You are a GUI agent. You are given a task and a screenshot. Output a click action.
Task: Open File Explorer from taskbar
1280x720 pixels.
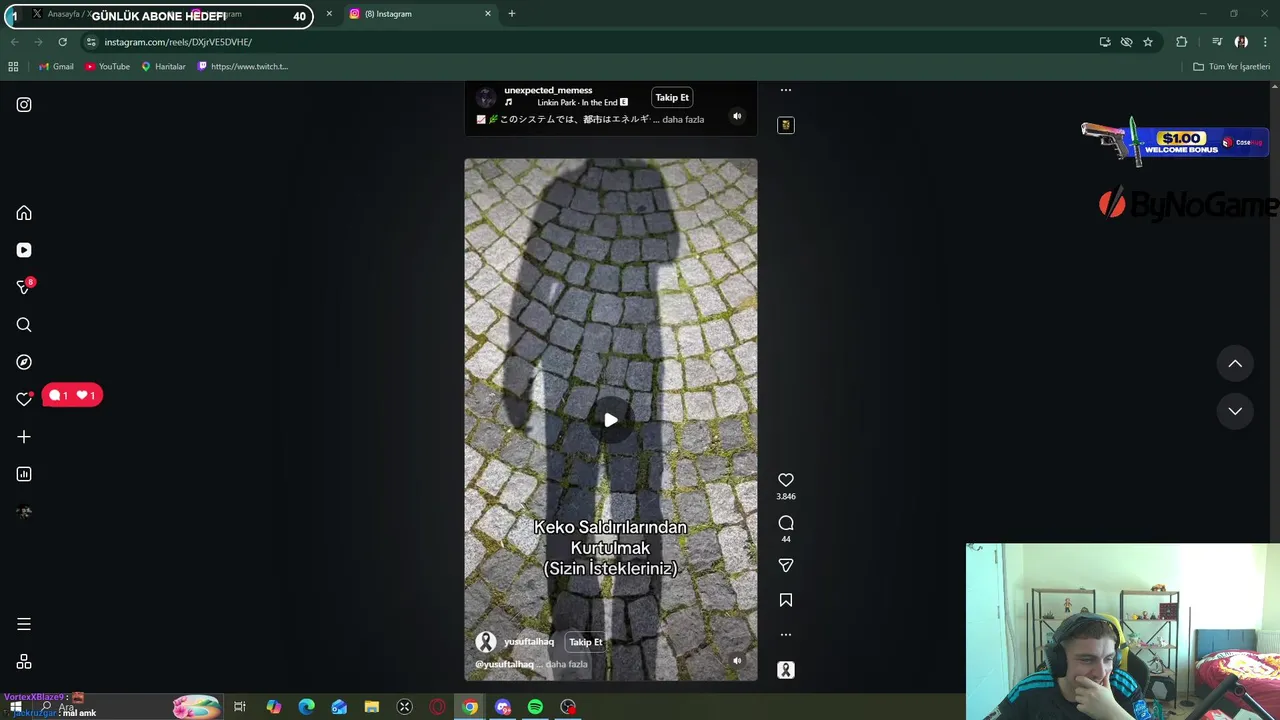tap(371, 707)
